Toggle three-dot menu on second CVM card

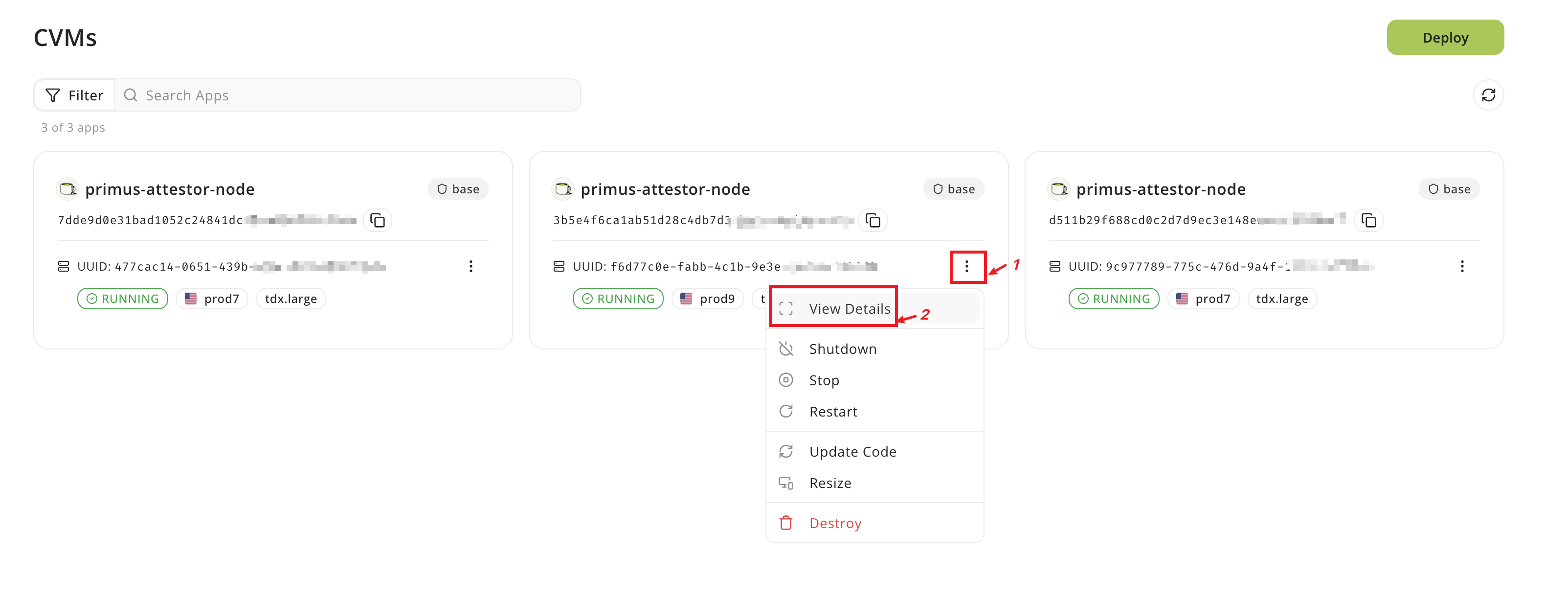[x=966, y=266]
